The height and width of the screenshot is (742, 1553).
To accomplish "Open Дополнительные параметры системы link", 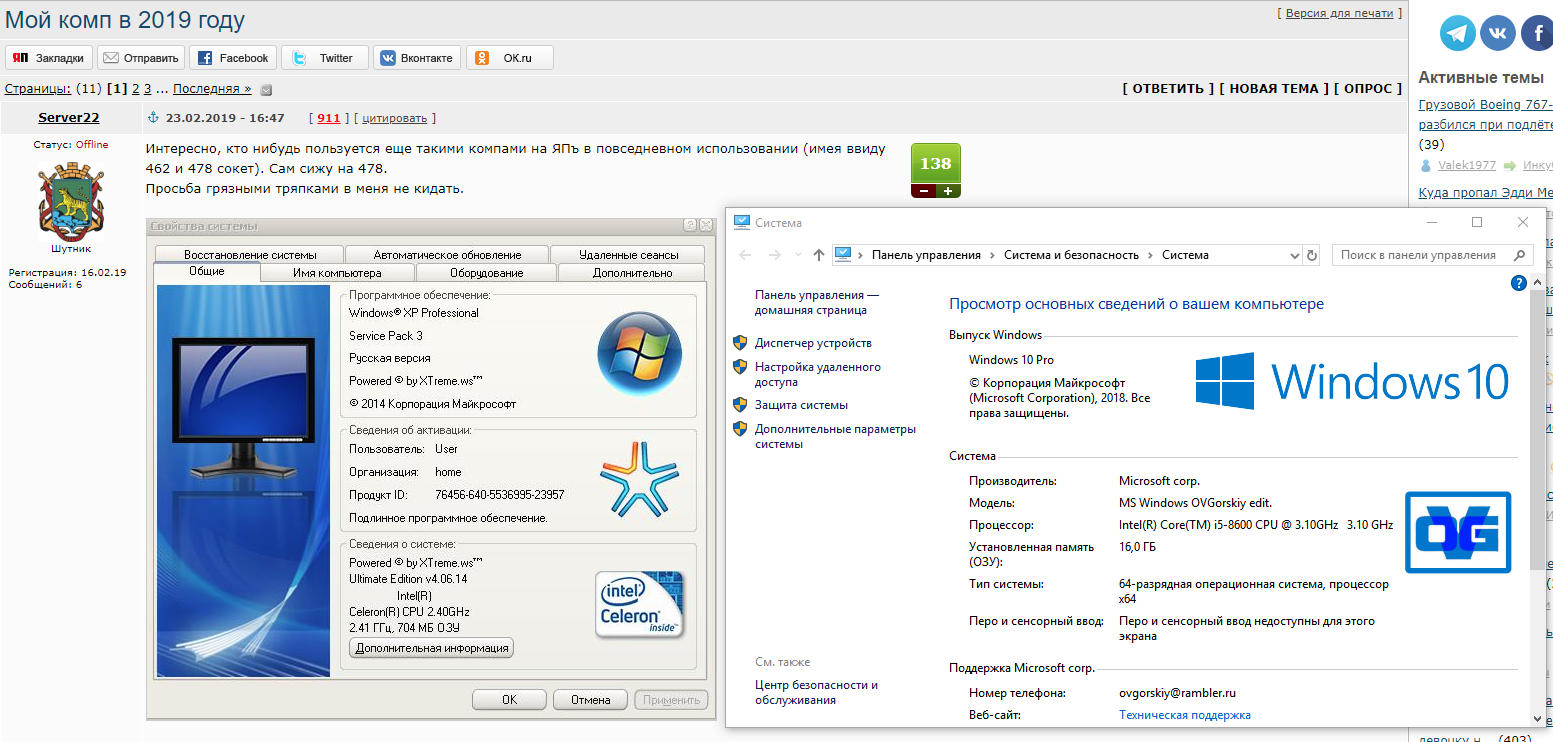I will point(835,436).
